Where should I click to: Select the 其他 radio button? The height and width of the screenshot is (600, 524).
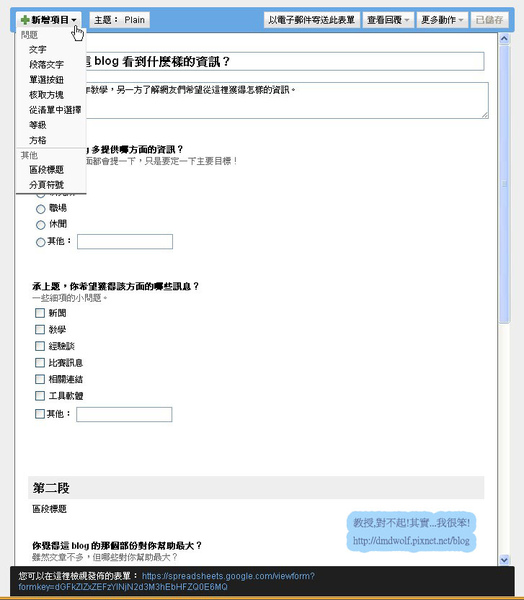pyautogui.click(x=41, y=242)
